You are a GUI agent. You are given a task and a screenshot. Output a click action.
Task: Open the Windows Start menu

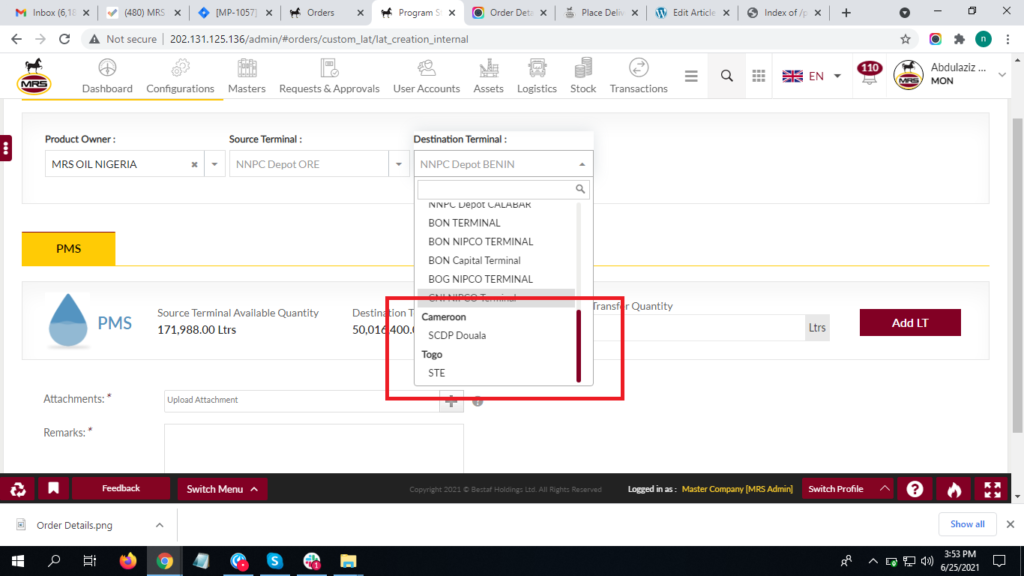coord(18,561)
